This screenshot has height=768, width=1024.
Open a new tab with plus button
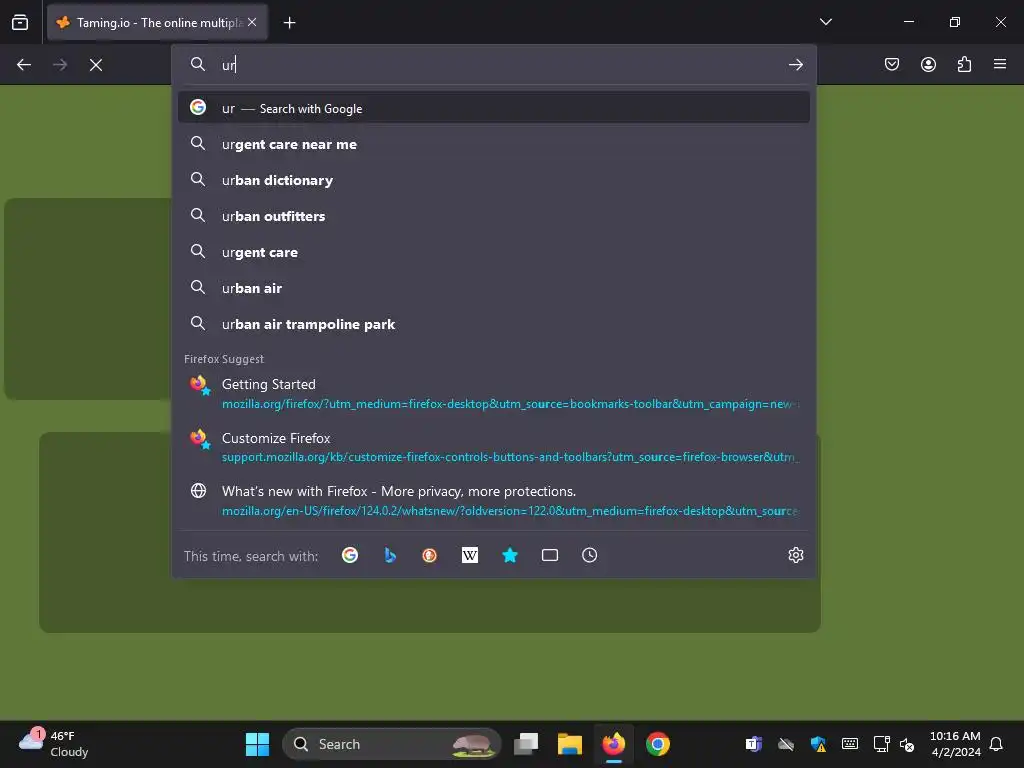pos(289,23)
